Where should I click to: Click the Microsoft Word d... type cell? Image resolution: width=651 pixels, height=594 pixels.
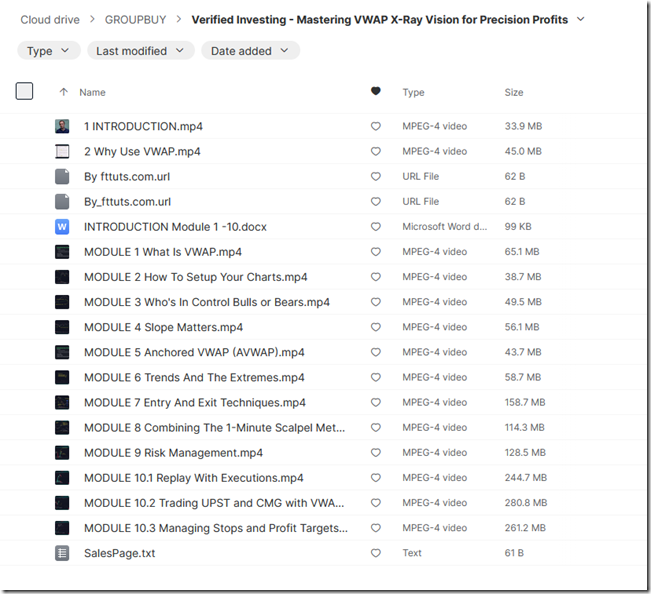(444, 227)
